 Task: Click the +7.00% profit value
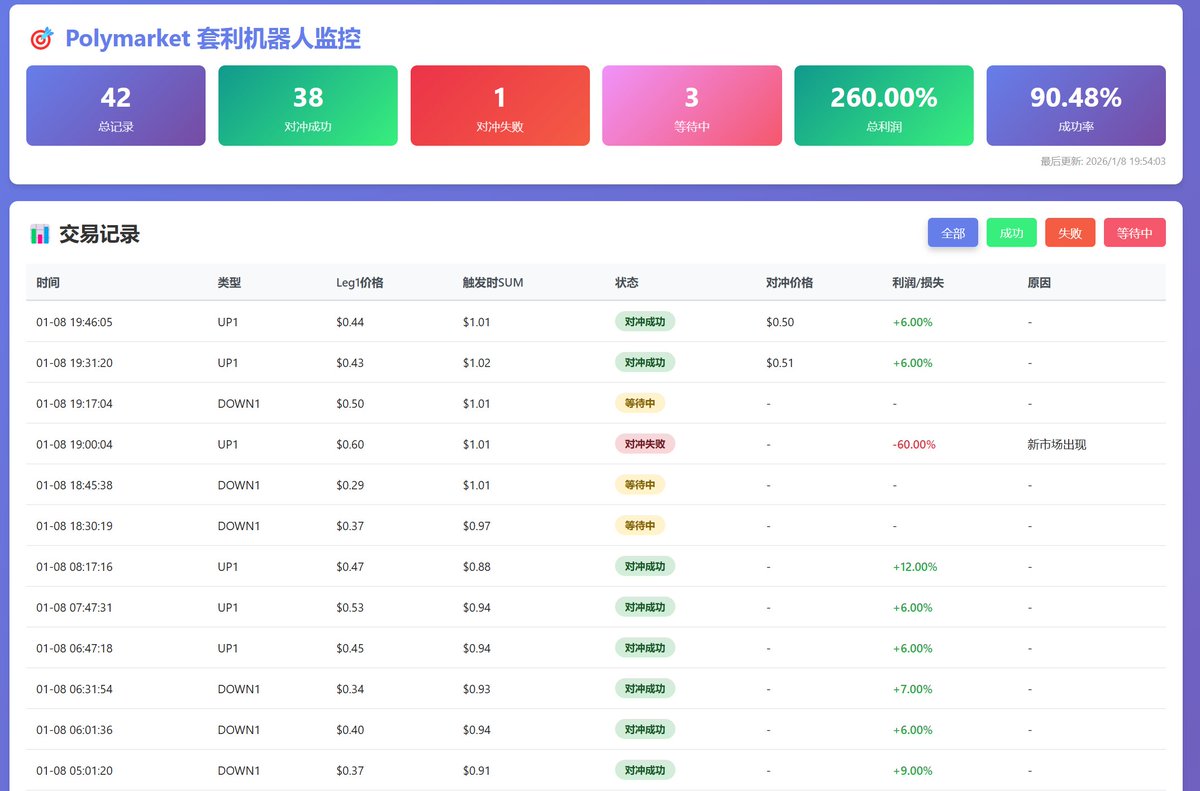click(x=912, y=689)
